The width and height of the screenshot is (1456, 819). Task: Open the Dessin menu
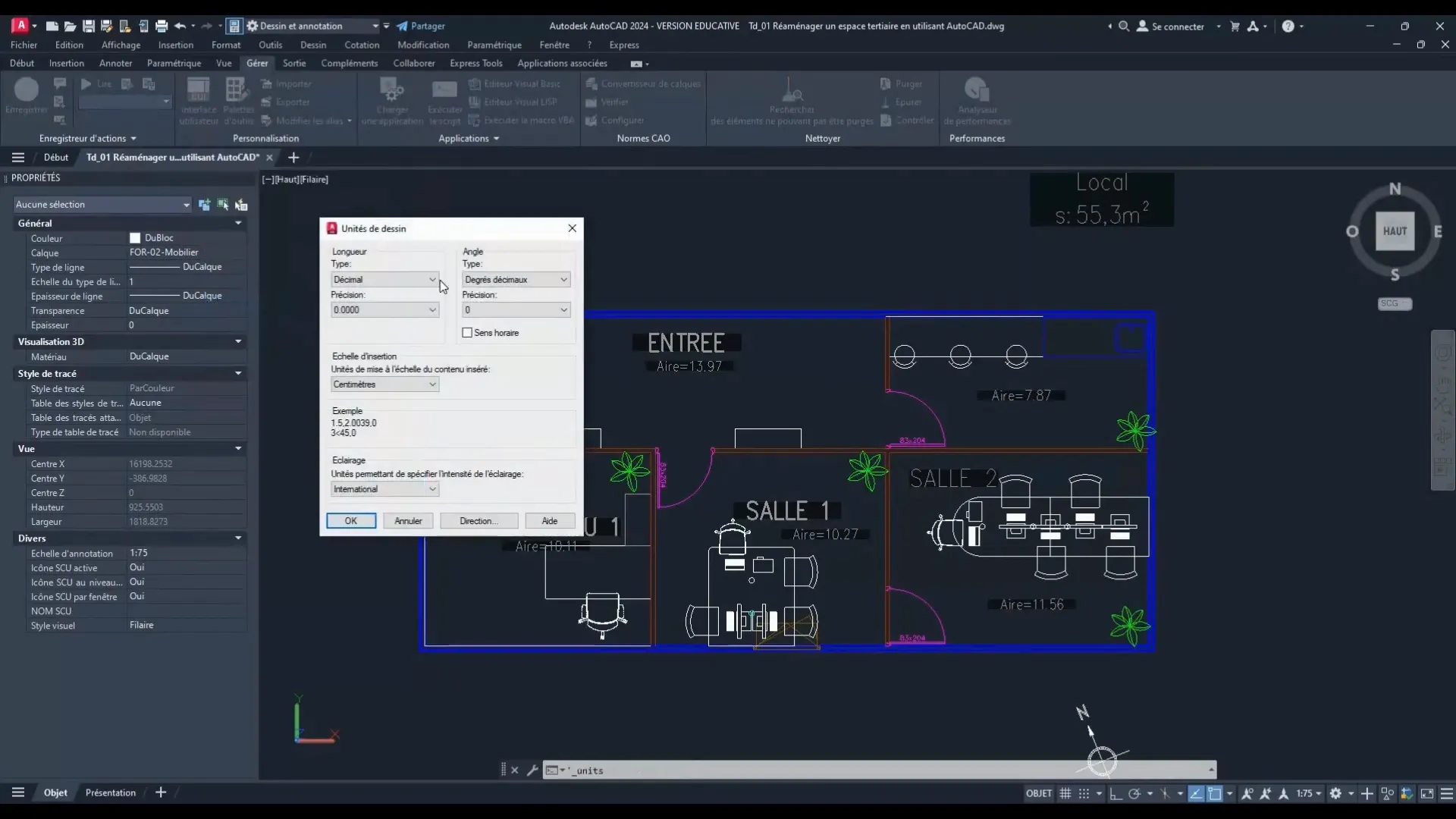coord(313,45)
